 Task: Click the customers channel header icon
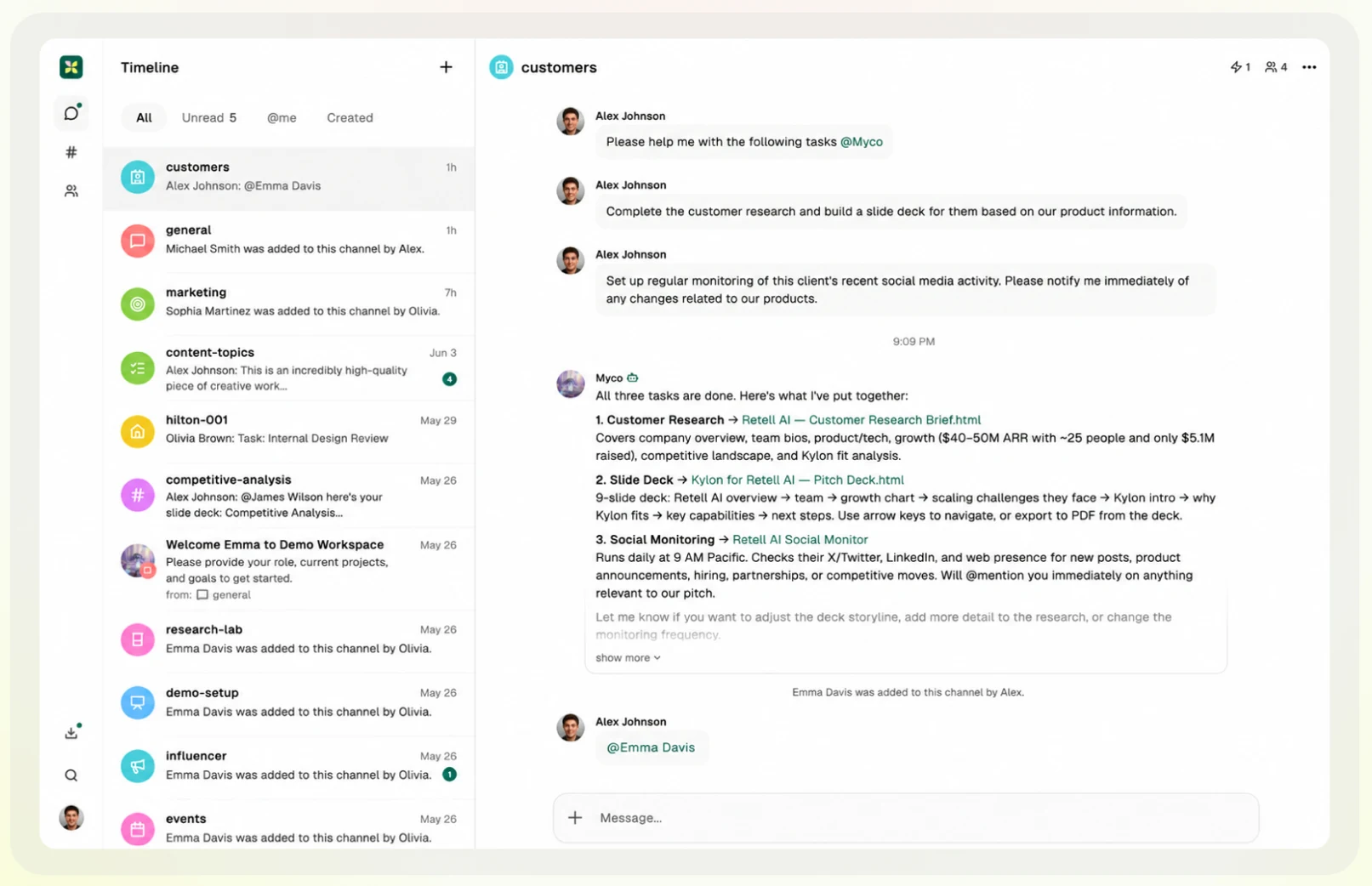(x=501, y=67)
